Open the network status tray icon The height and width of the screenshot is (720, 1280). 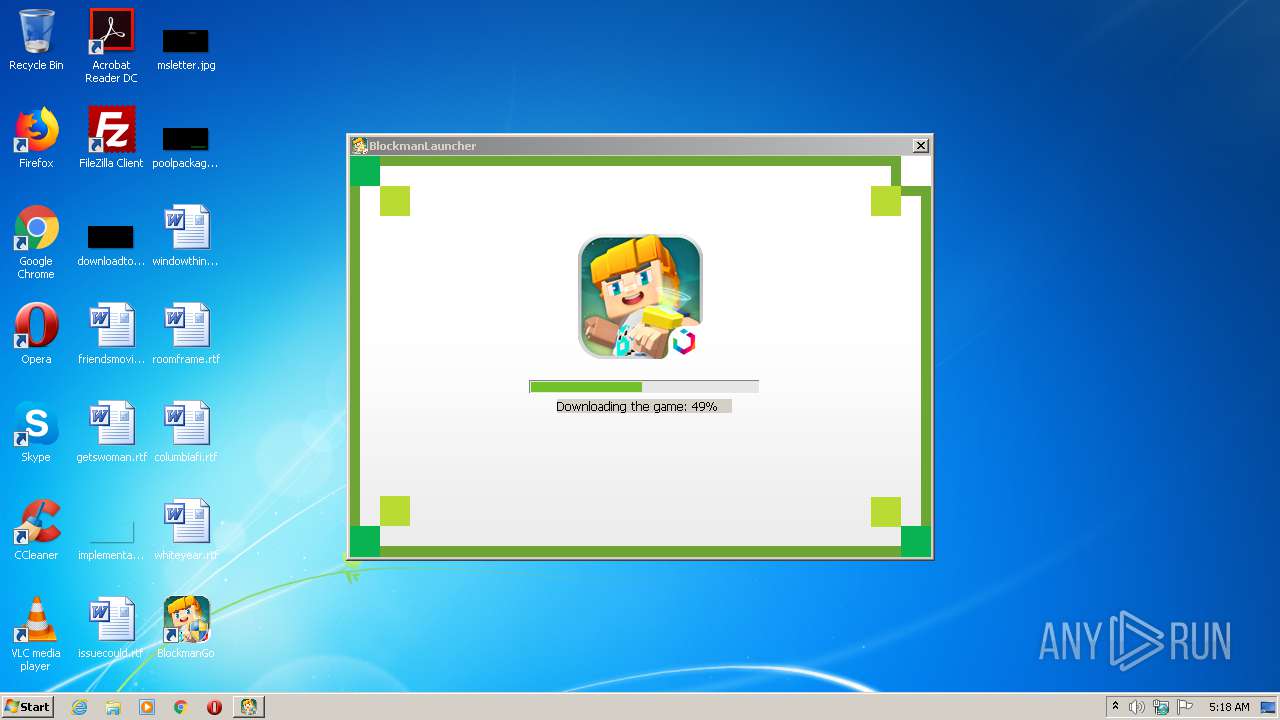[x=1161, y=707]
